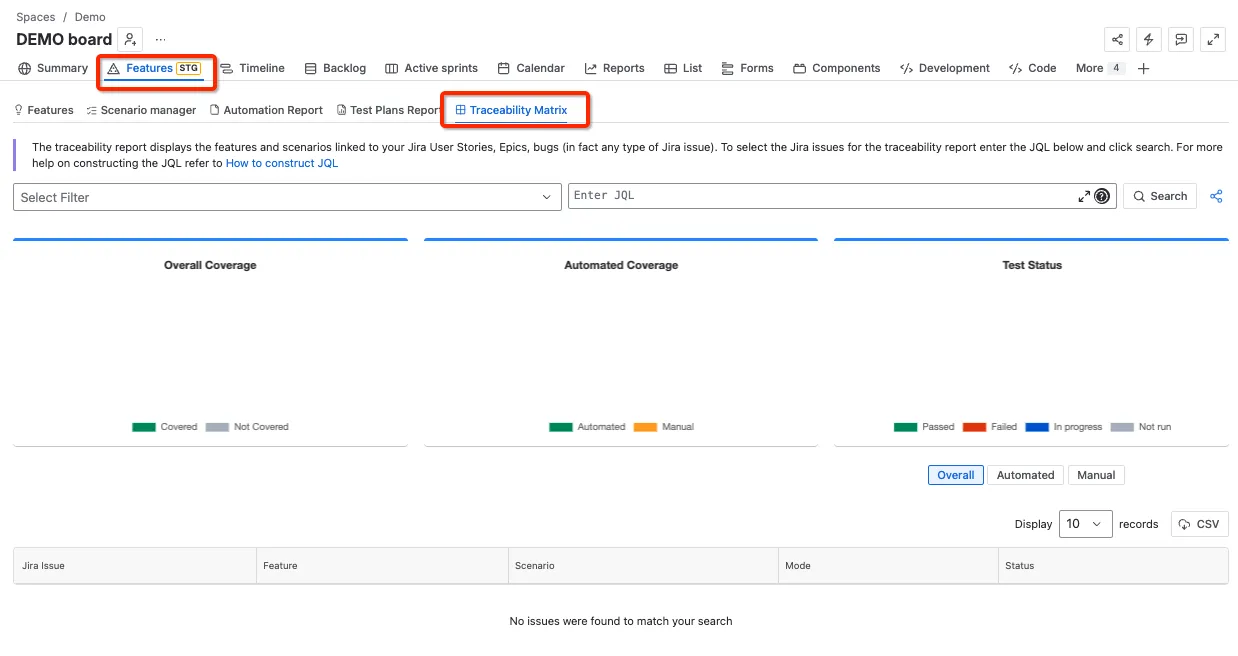Expand the JQL editor with the arrows icon
1238x656 pixels.
[x=1084, y=196]
